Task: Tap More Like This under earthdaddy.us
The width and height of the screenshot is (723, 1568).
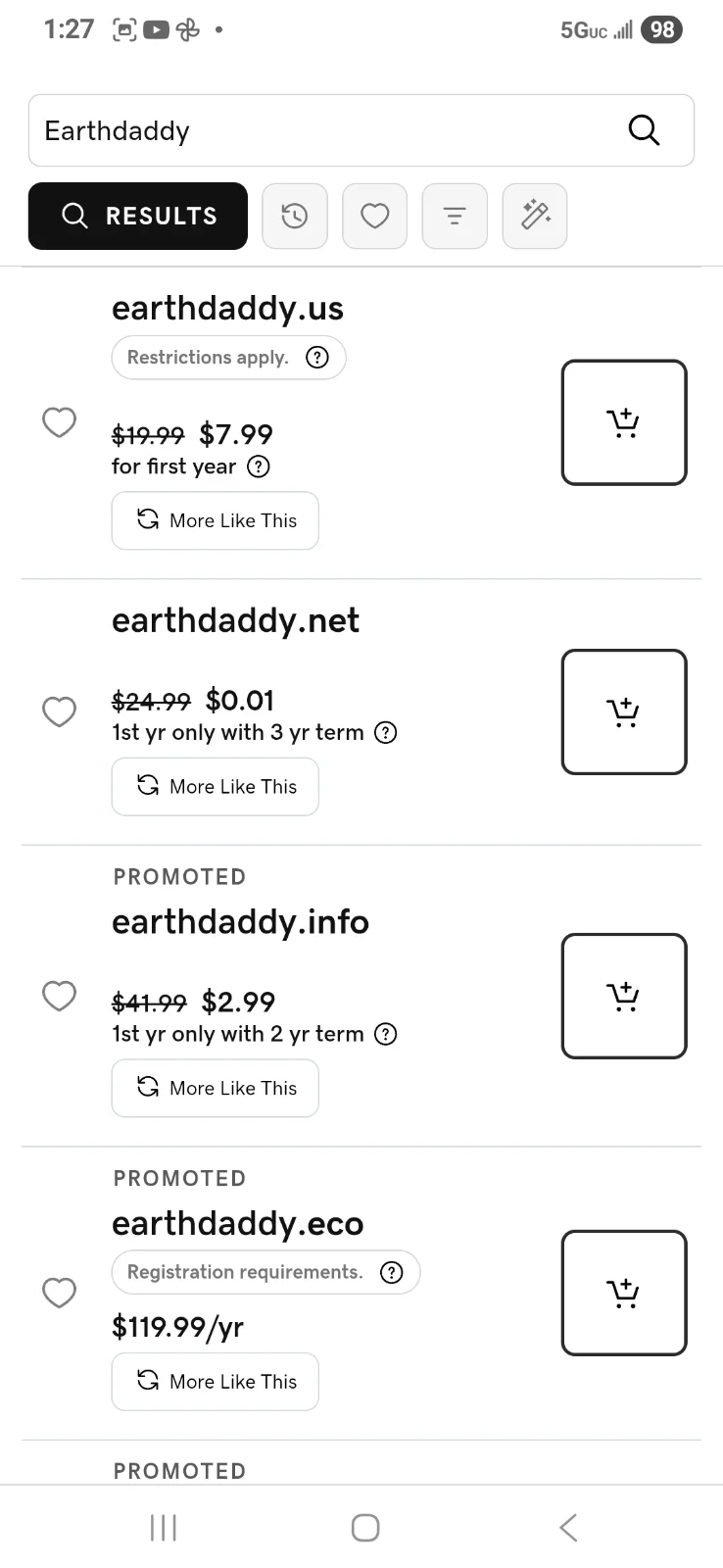Action: point(216,520)
